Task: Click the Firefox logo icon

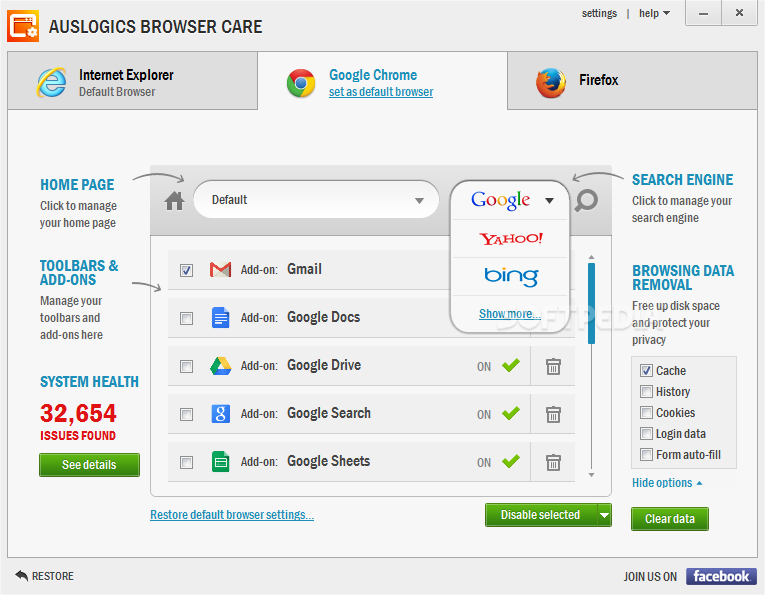Action: pos(551,82)
